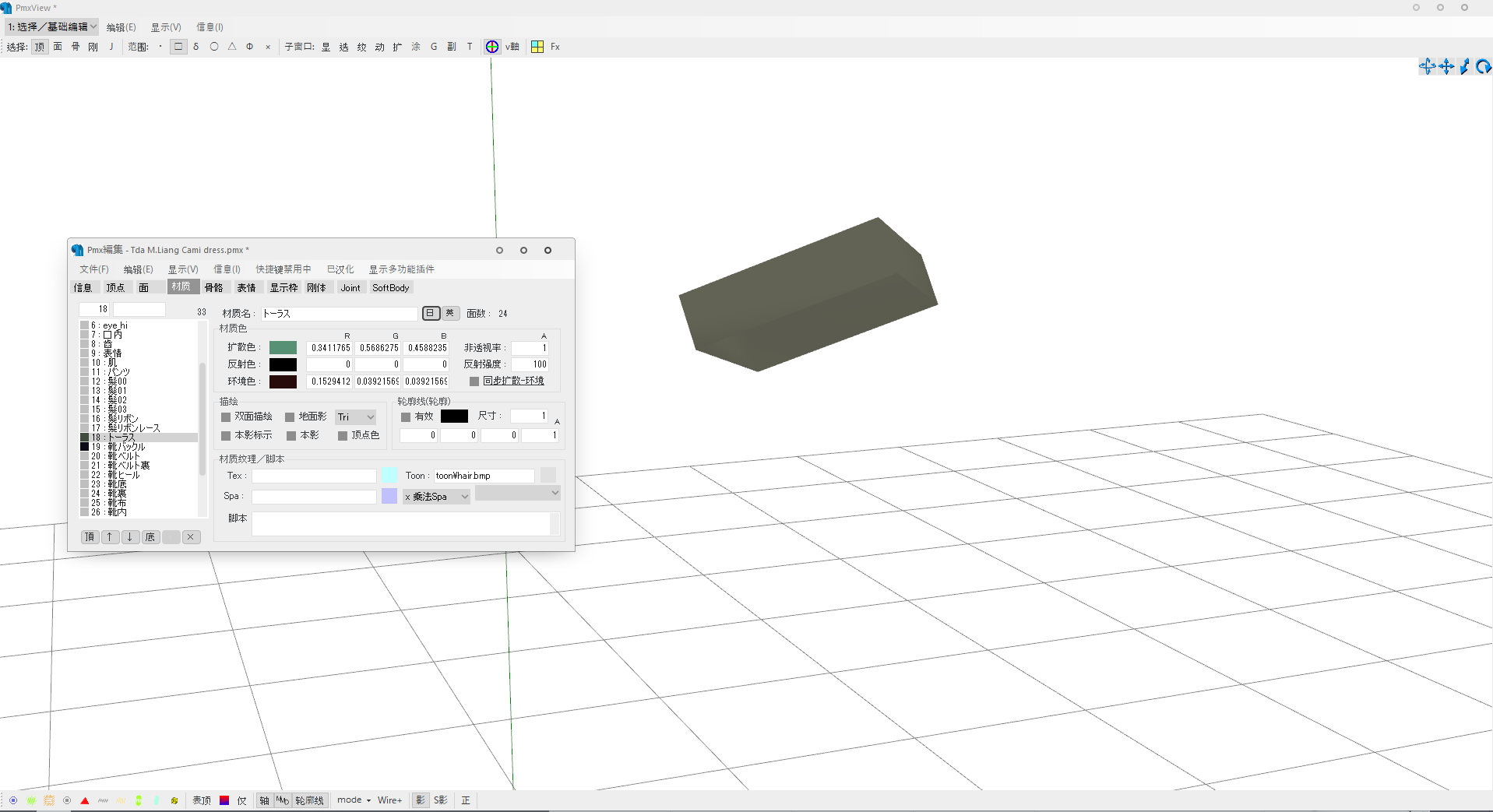Click the yellow-blue grid view icon
Viewport: 1493px width, 812px height.
pyautogui.click(x=537, y=47)
